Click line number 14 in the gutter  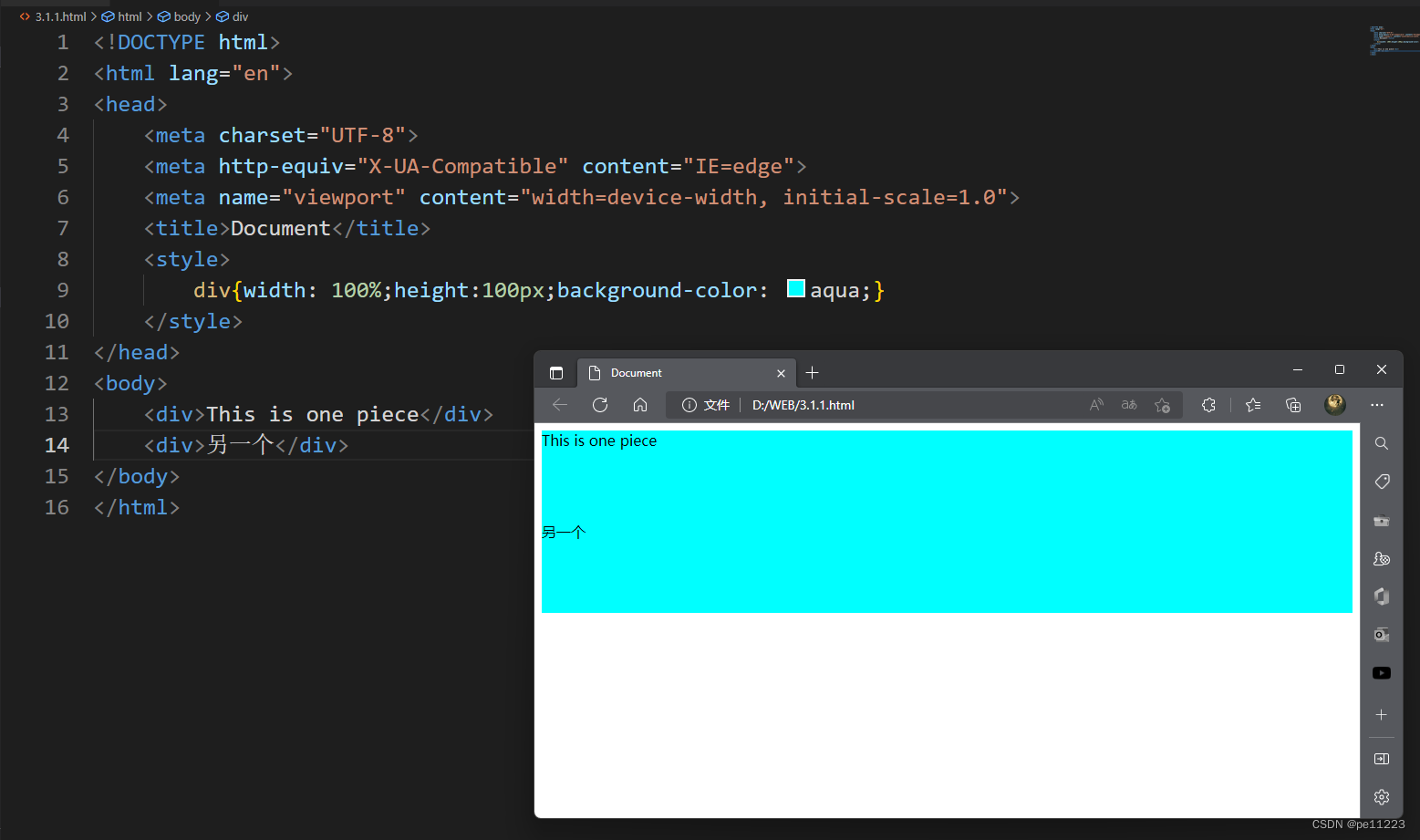[x=57, y=445]
